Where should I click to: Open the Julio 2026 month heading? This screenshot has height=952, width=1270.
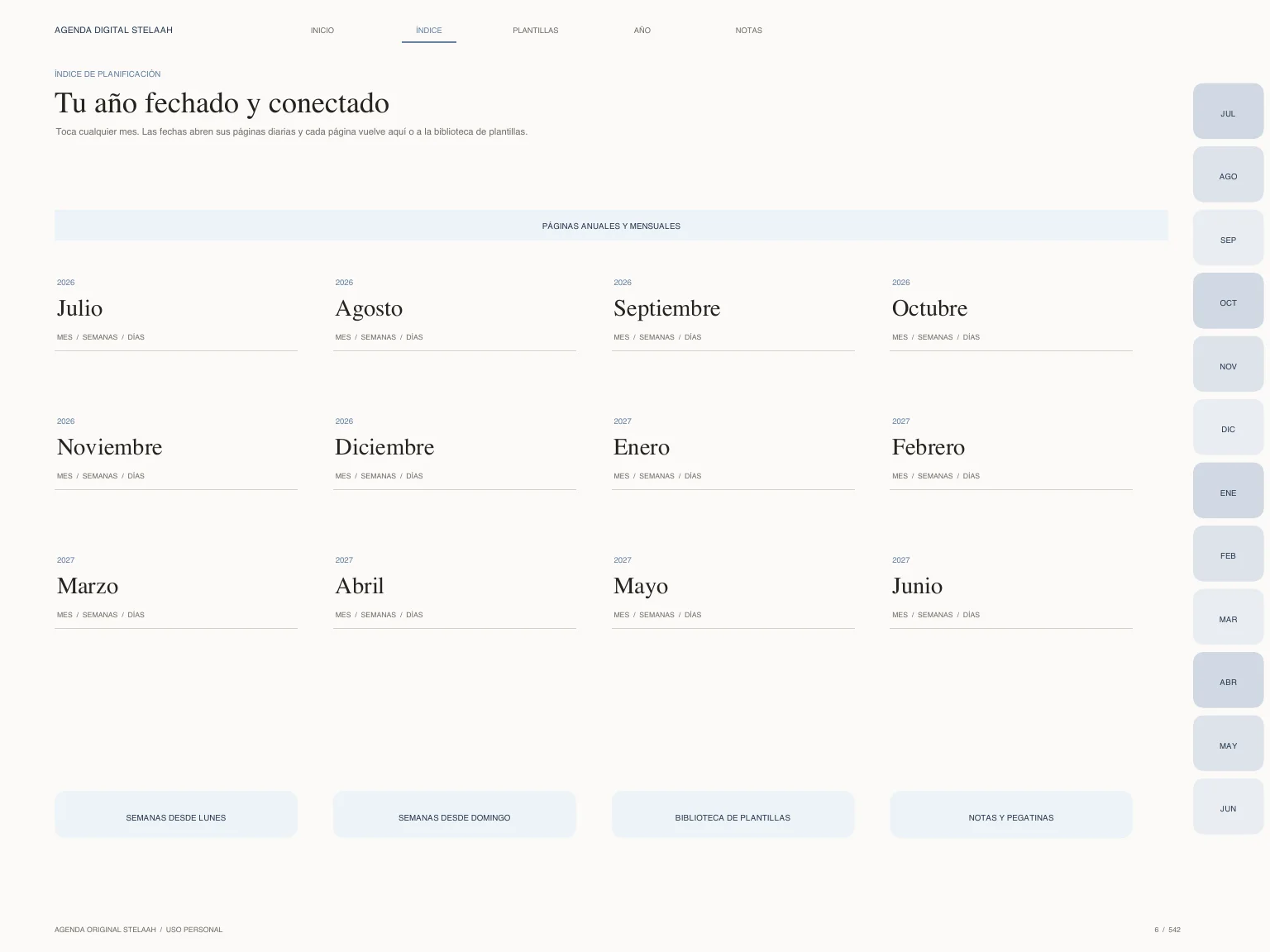coord(79,308)
